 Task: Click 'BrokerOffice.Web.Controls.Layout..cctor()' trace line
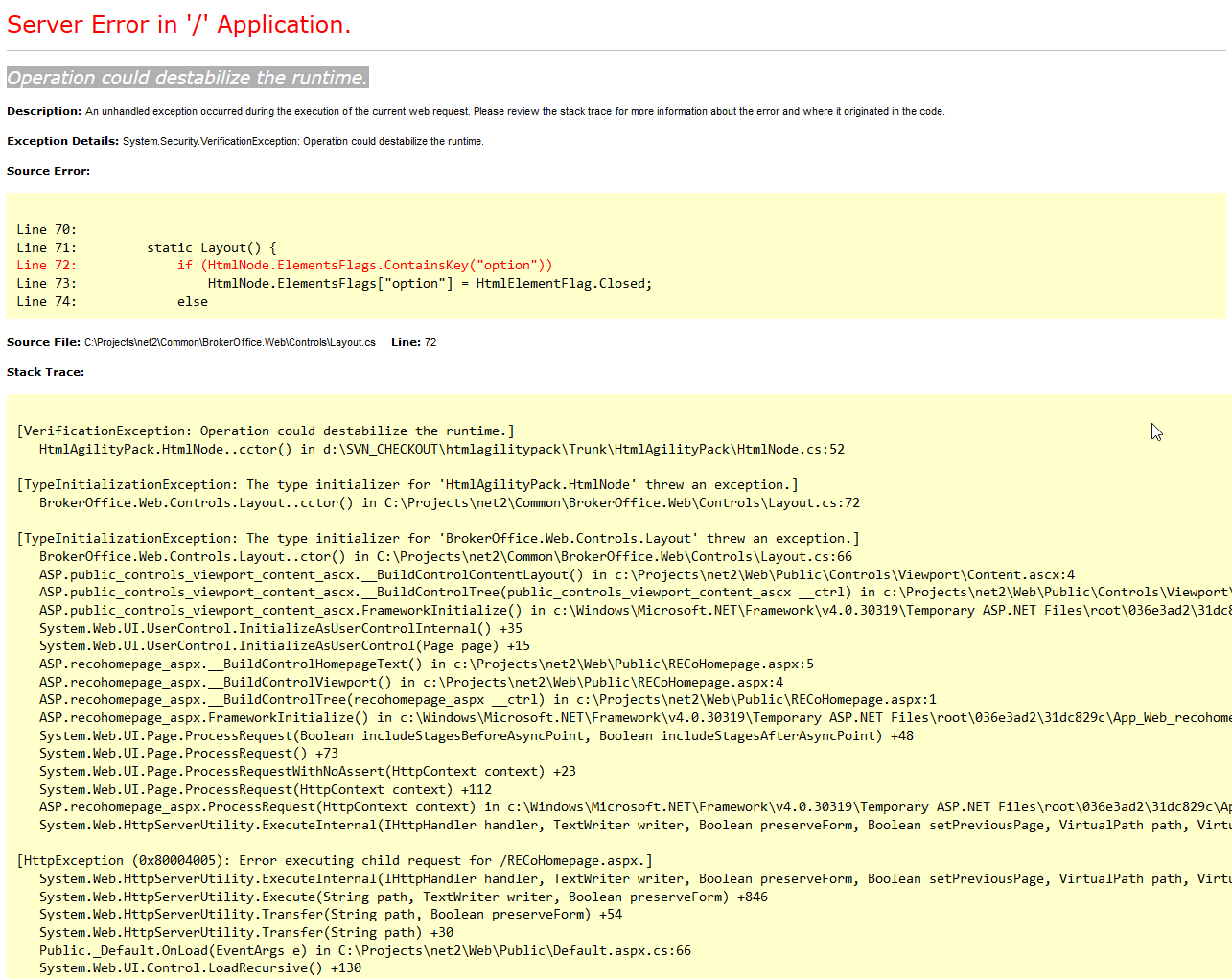point(450,502)
